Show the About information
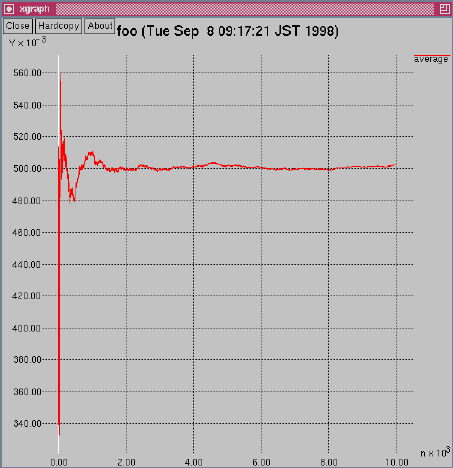This screenshot has height=468, width=453. [x=100, y=26]
